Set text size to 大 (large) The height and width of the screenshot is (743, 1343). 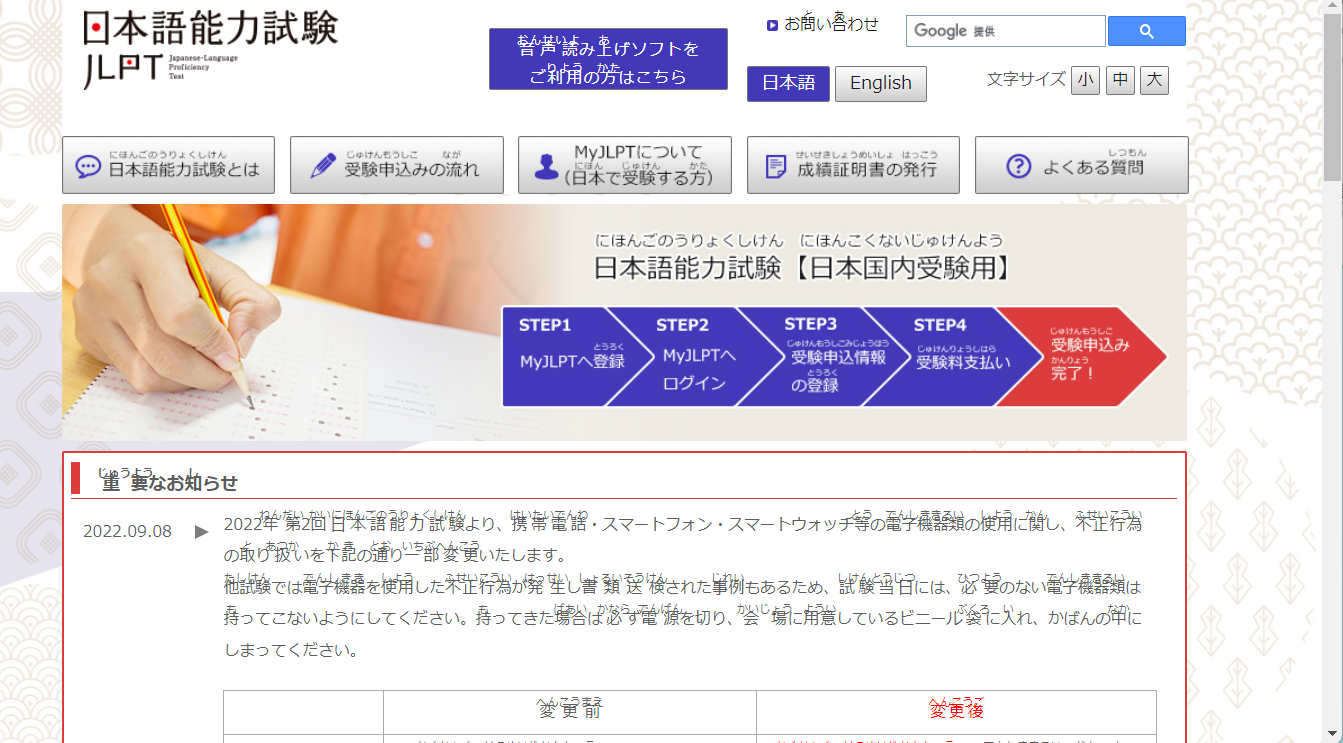coord(1154,80)
